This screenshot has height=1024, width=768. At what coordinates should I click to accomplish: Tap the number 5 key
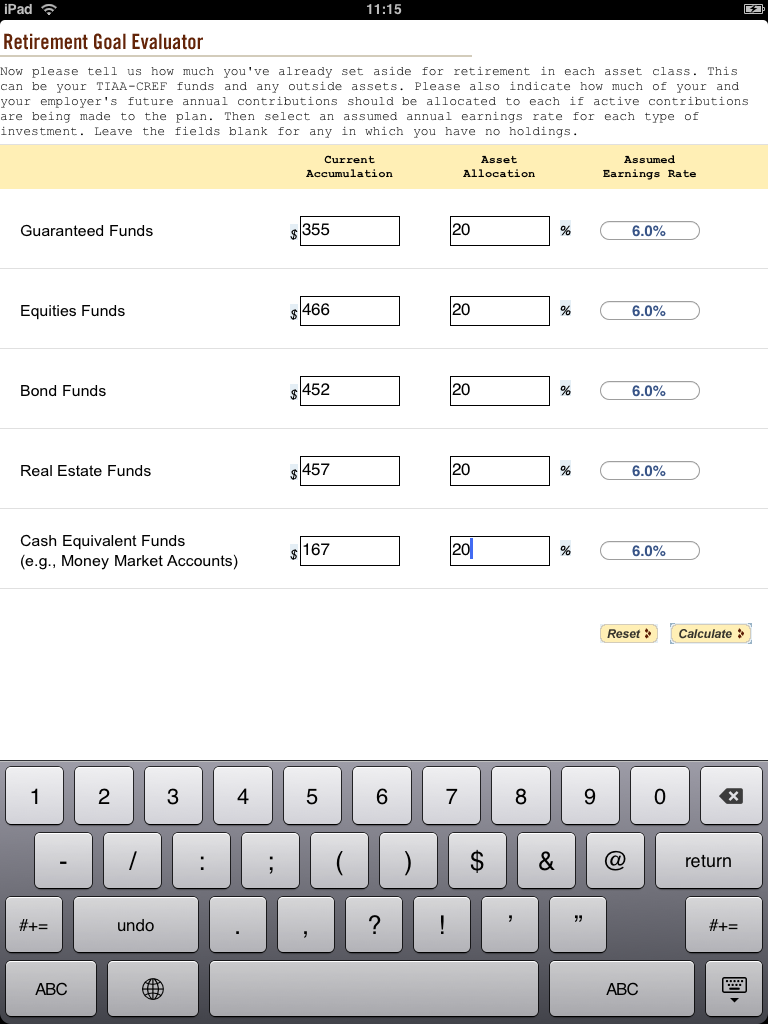[x=312, y=795]
